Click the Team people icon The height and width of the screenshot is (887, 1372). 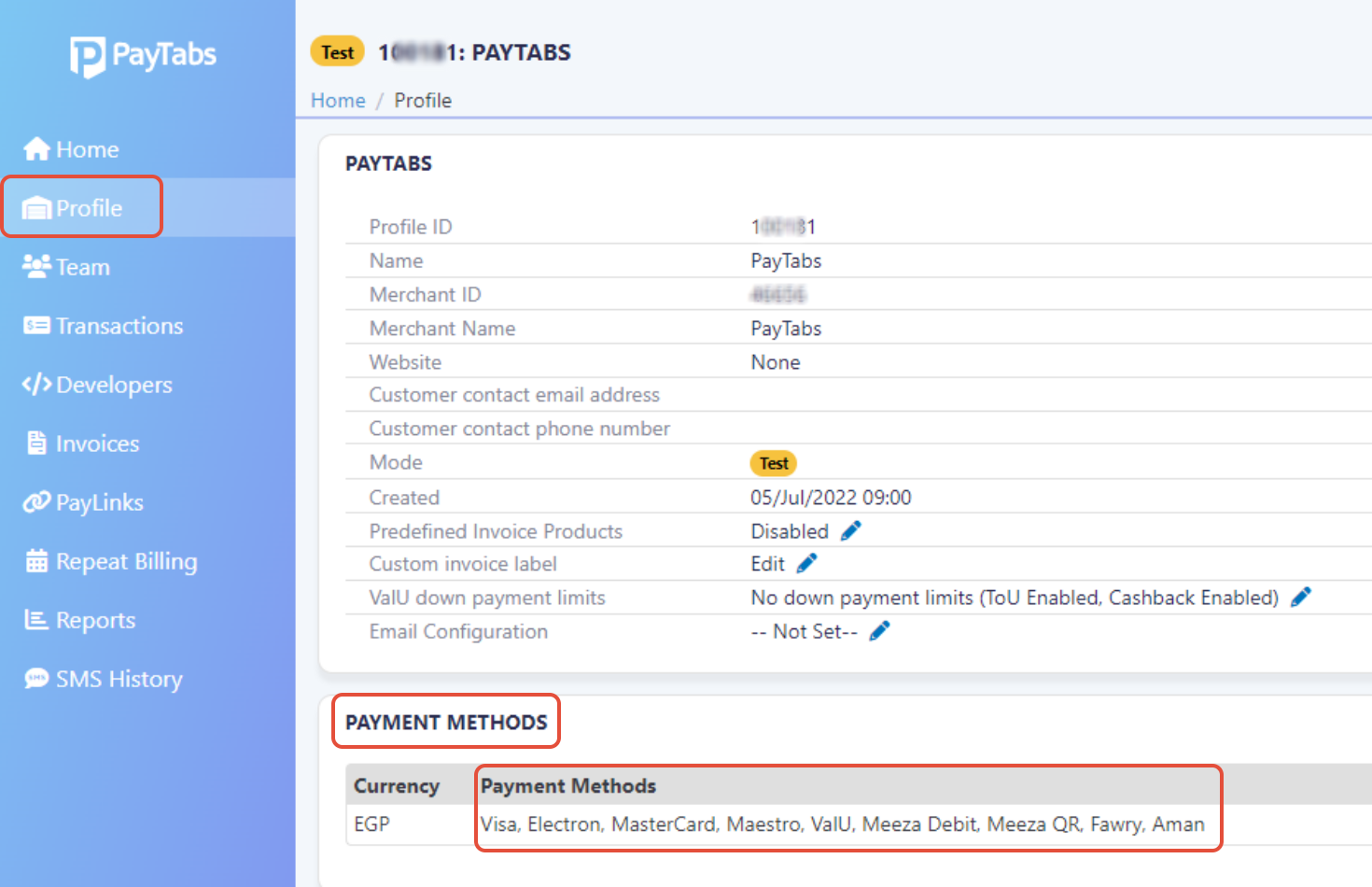tap(36, 266)
